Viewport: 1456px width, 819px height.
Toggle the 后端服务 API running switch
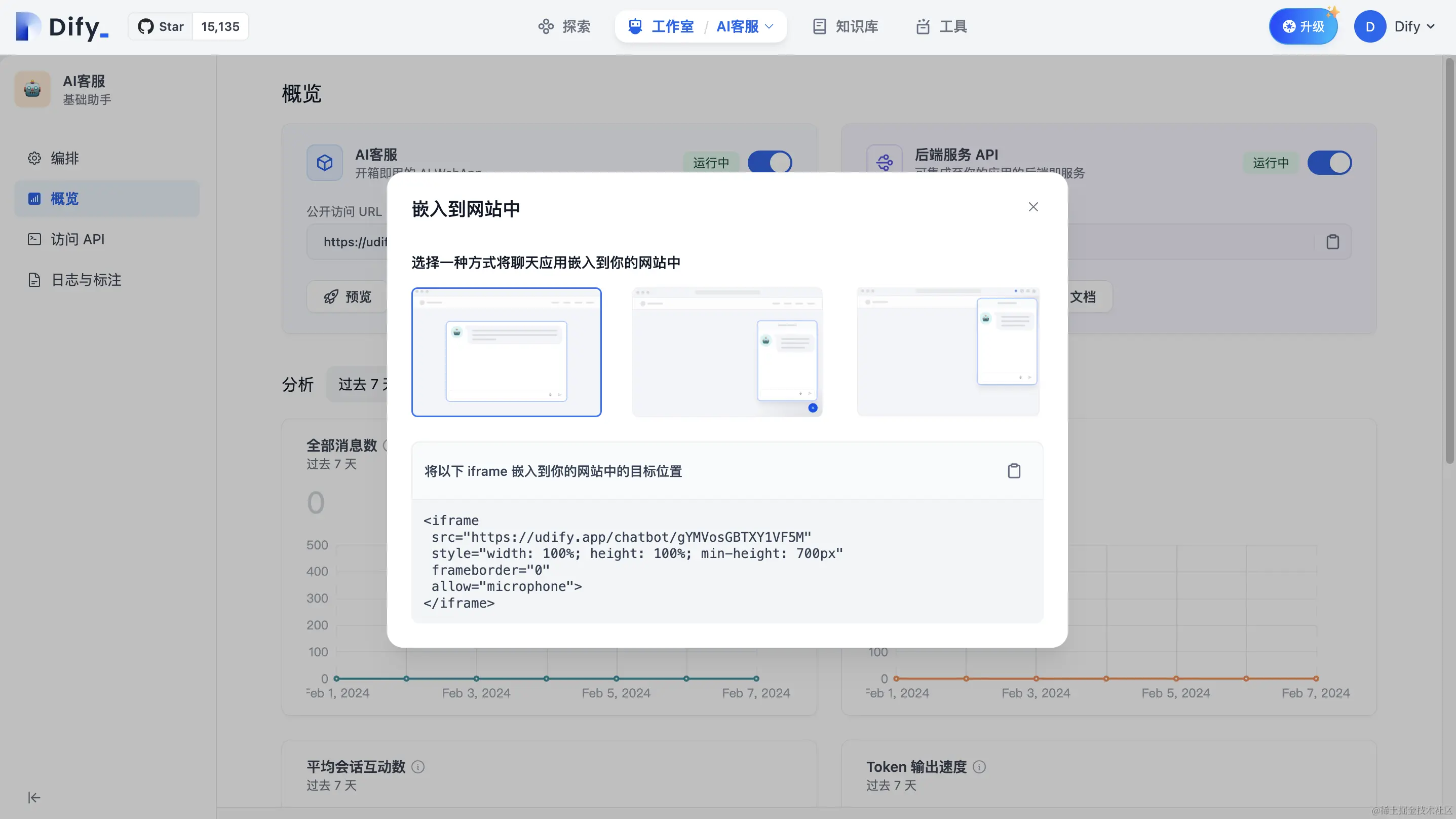[1329, 163]
